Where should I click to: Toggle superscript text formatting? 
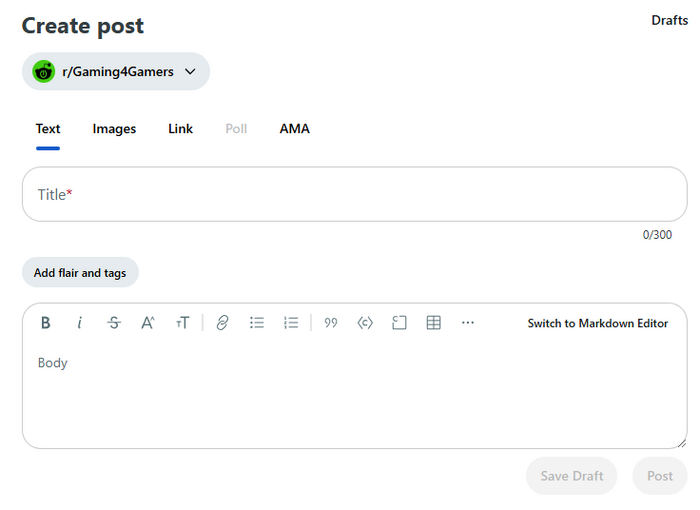148,323
